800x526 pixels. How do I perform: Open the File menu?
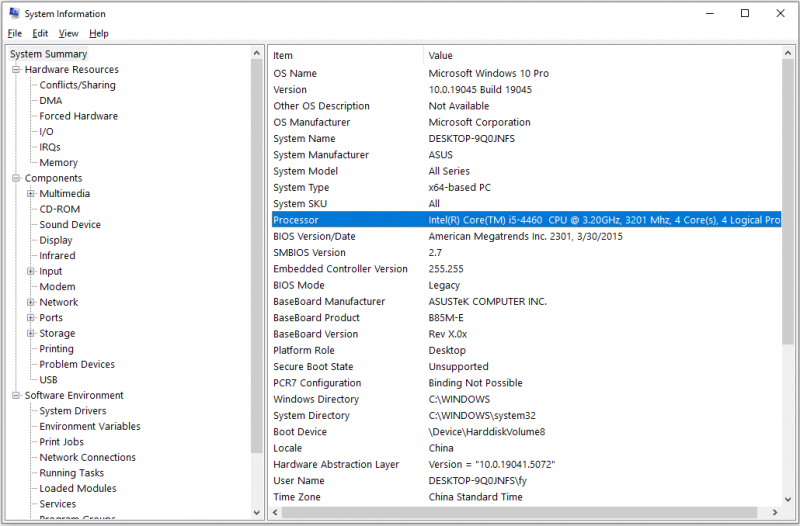point(15,33)
